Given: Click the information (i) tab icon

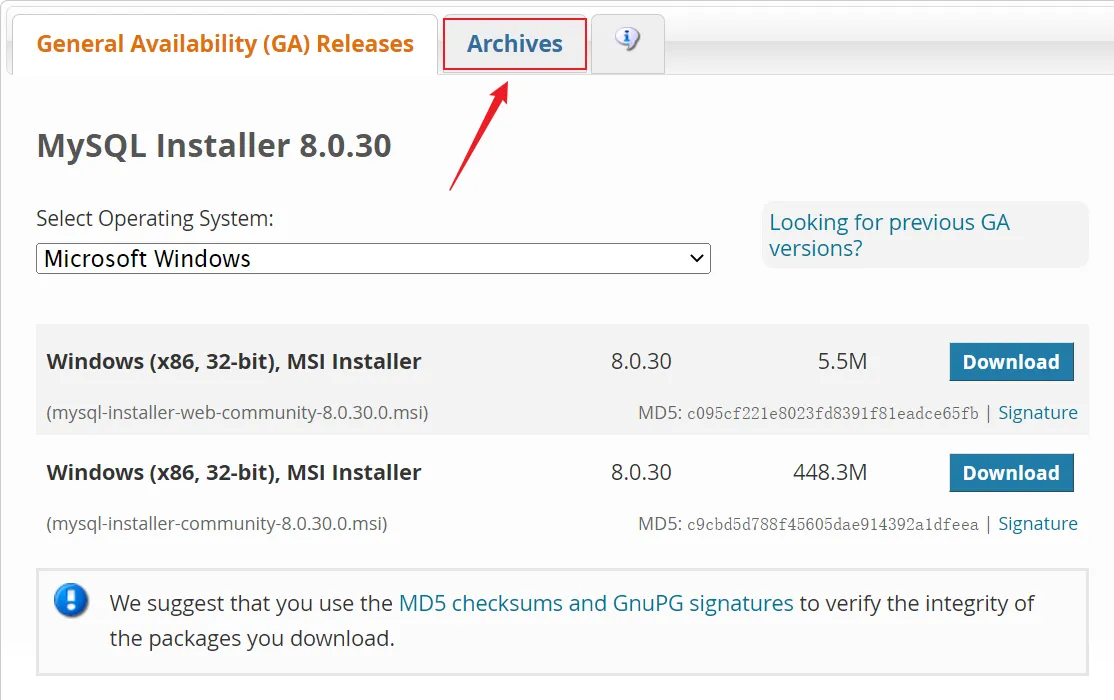Looking at the screenshot, I should (627, 40).
